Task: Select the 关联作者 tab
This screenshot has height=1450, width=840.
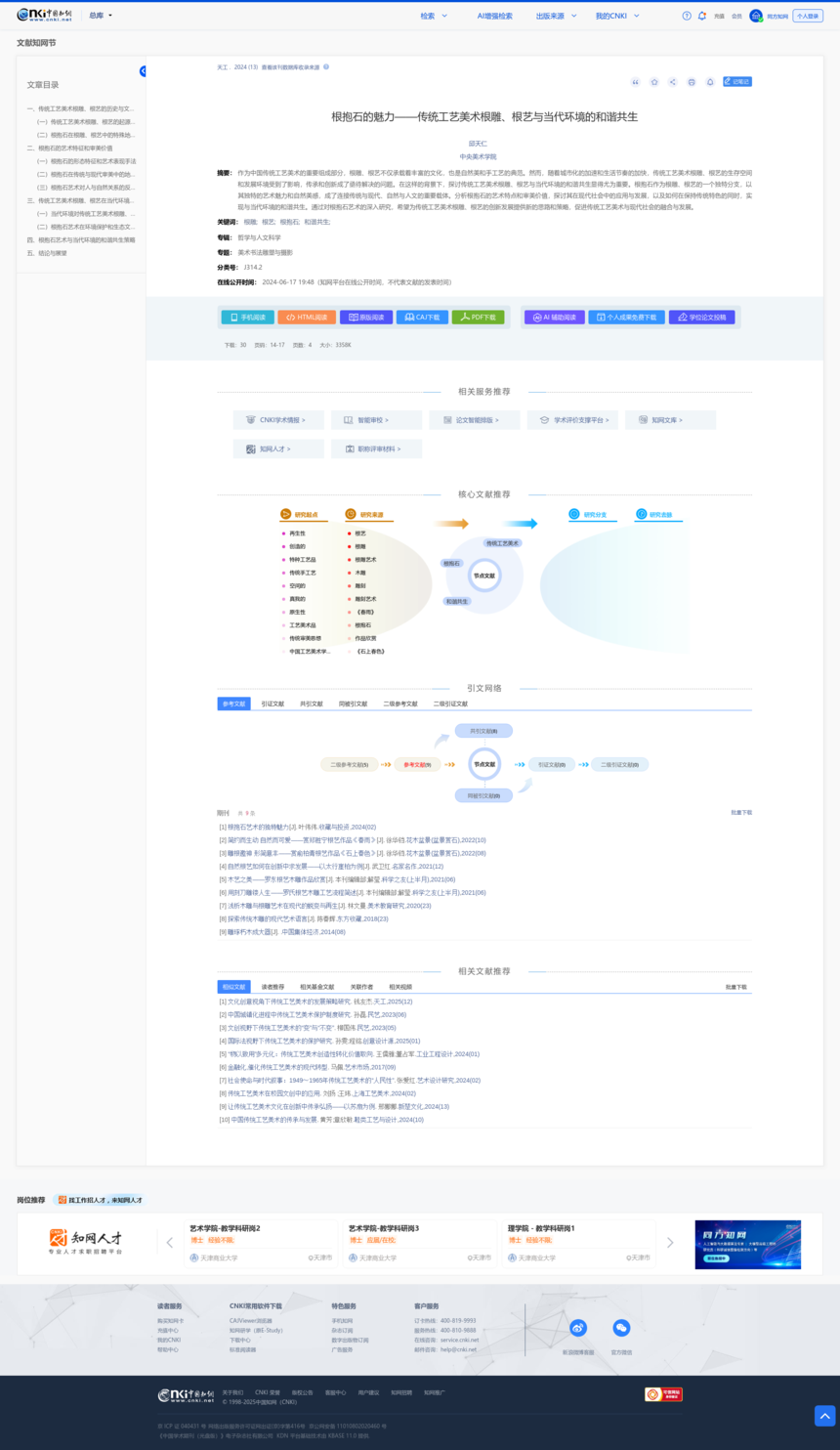Action: tap(361, 987)
